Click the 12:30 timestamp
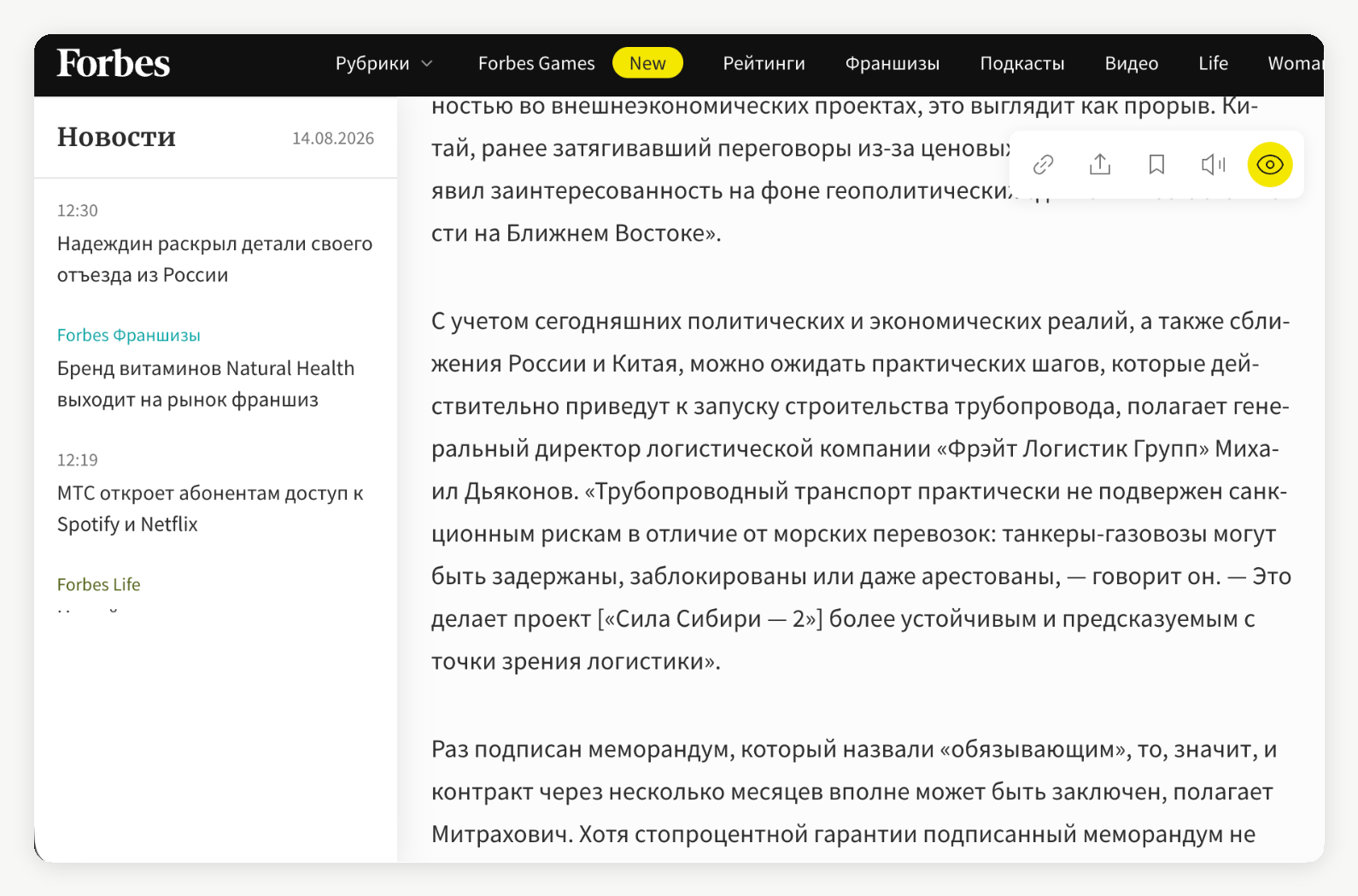Viewport: 1358px width, 896px height. click(78, 210)
